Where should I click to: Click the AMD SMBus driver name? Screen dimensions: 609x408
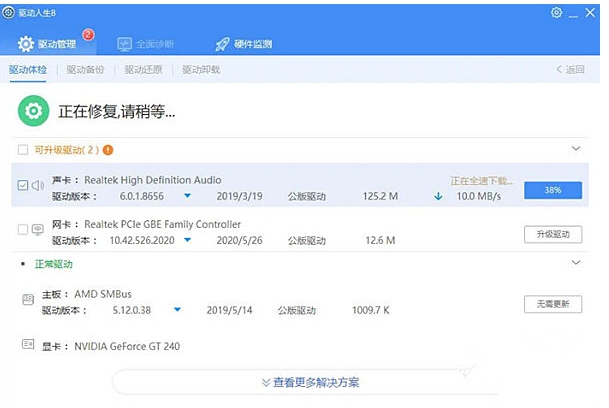[x=103, y=294]
